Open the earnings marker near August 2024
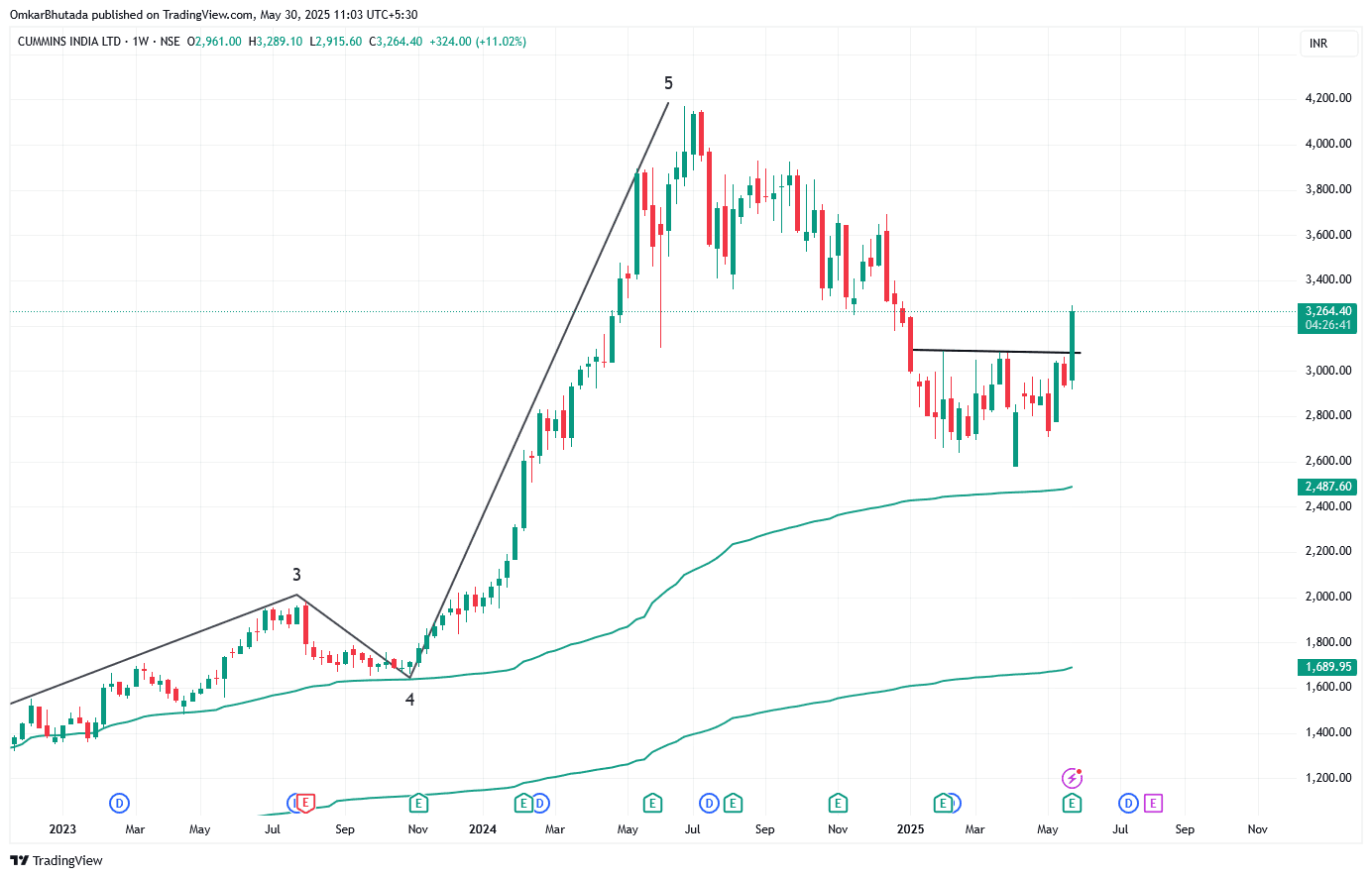The width and height of the screenshot is (1372, 878). 733,803
